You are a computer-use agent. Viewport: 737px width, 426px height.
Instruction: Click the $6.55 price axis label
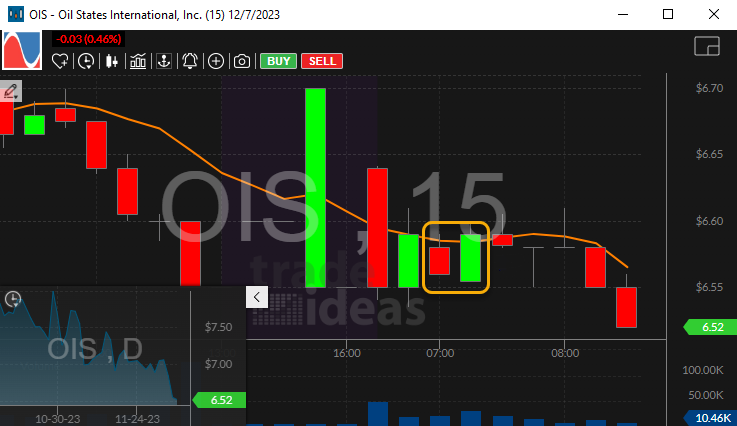tap(709, 287)
